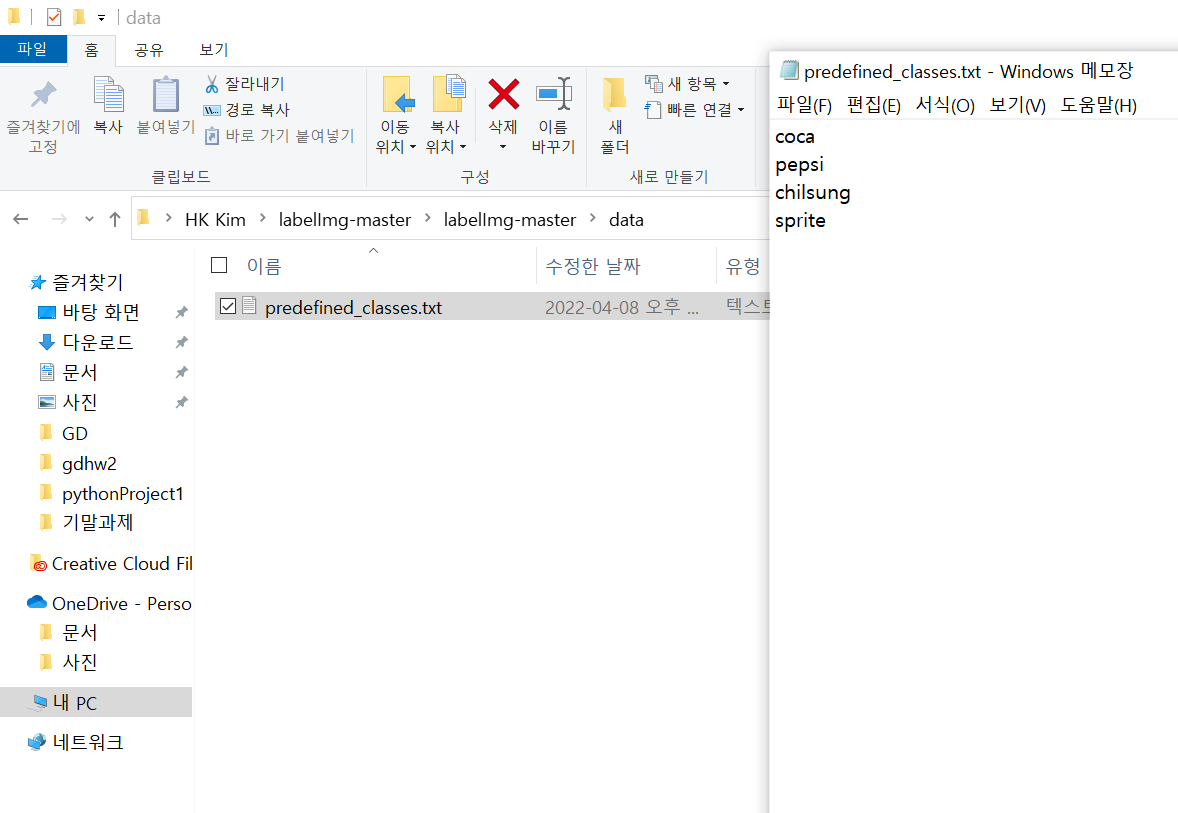Click the Rename icon

[554, 95]
